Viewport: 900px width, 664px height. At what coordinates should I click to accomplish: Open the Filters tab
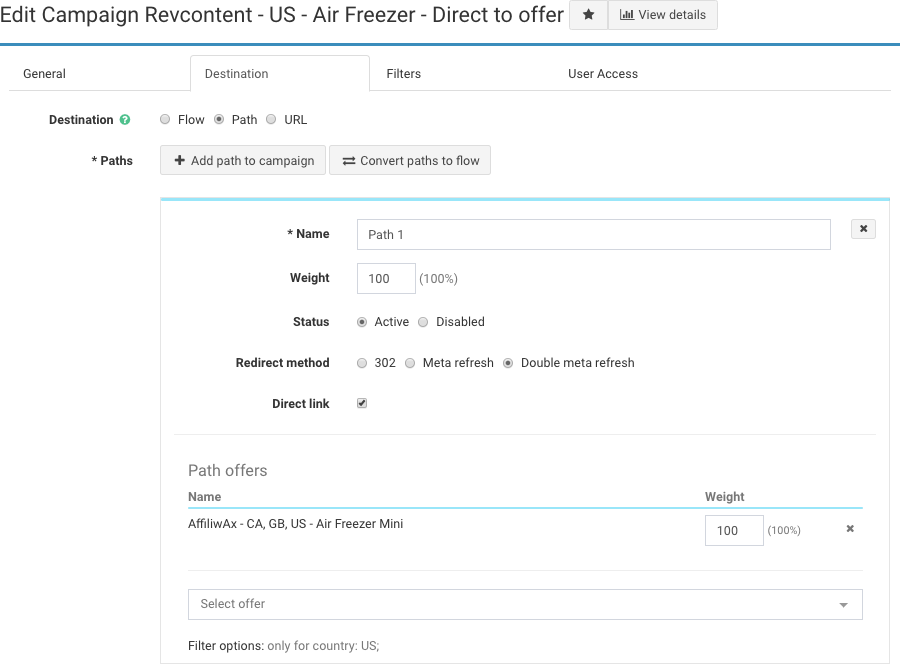404,73
